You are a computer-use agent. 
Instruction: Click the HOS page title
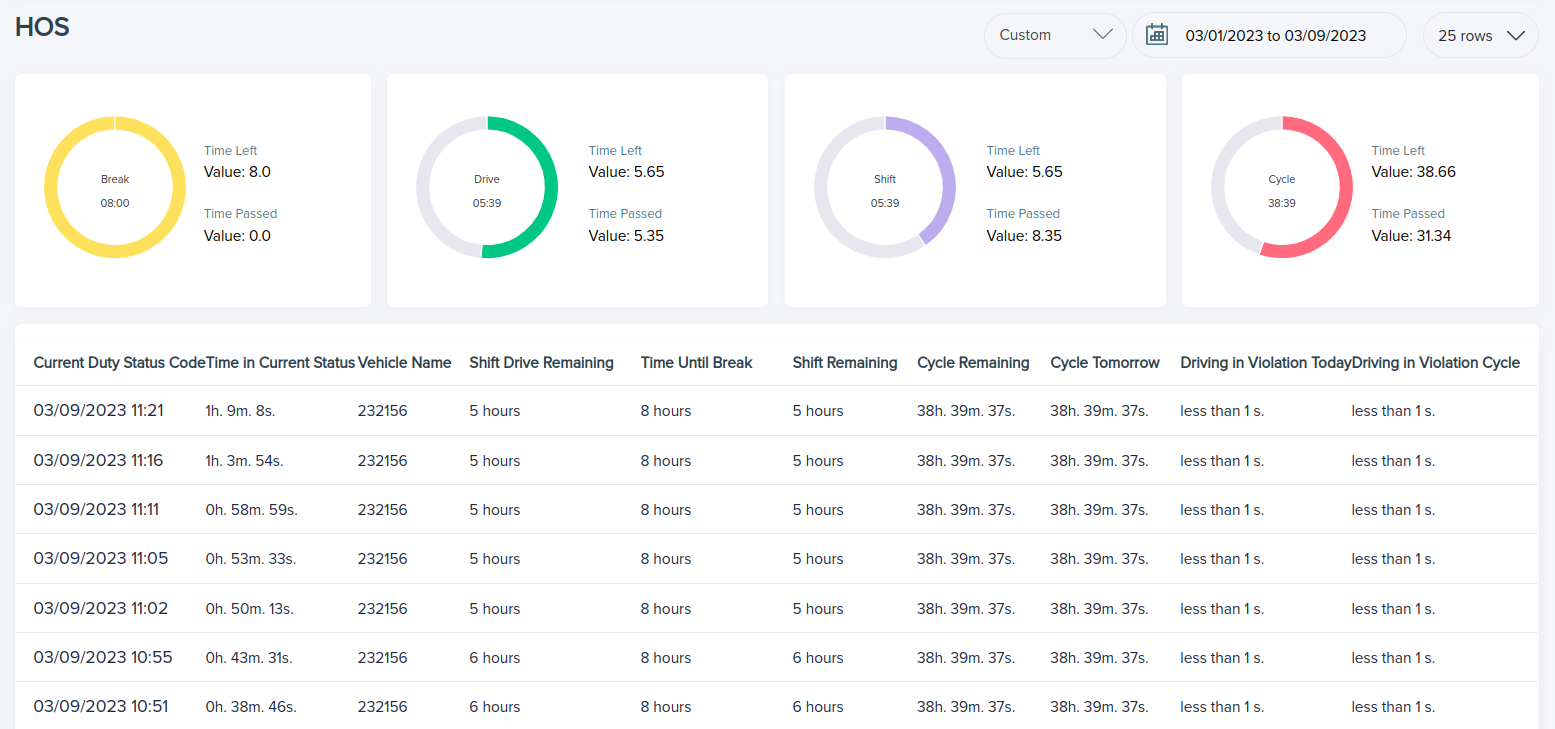click(42, 27)
